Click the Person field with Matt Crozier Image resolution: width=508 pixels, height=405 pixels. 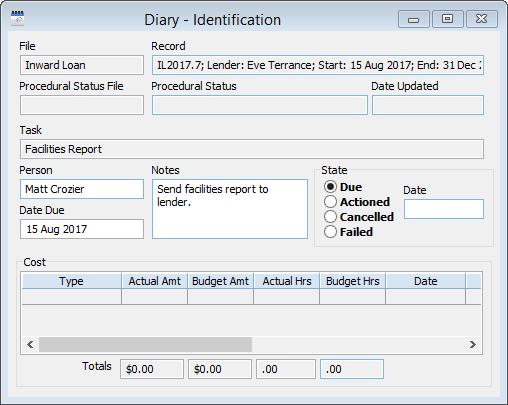(82, 189)
